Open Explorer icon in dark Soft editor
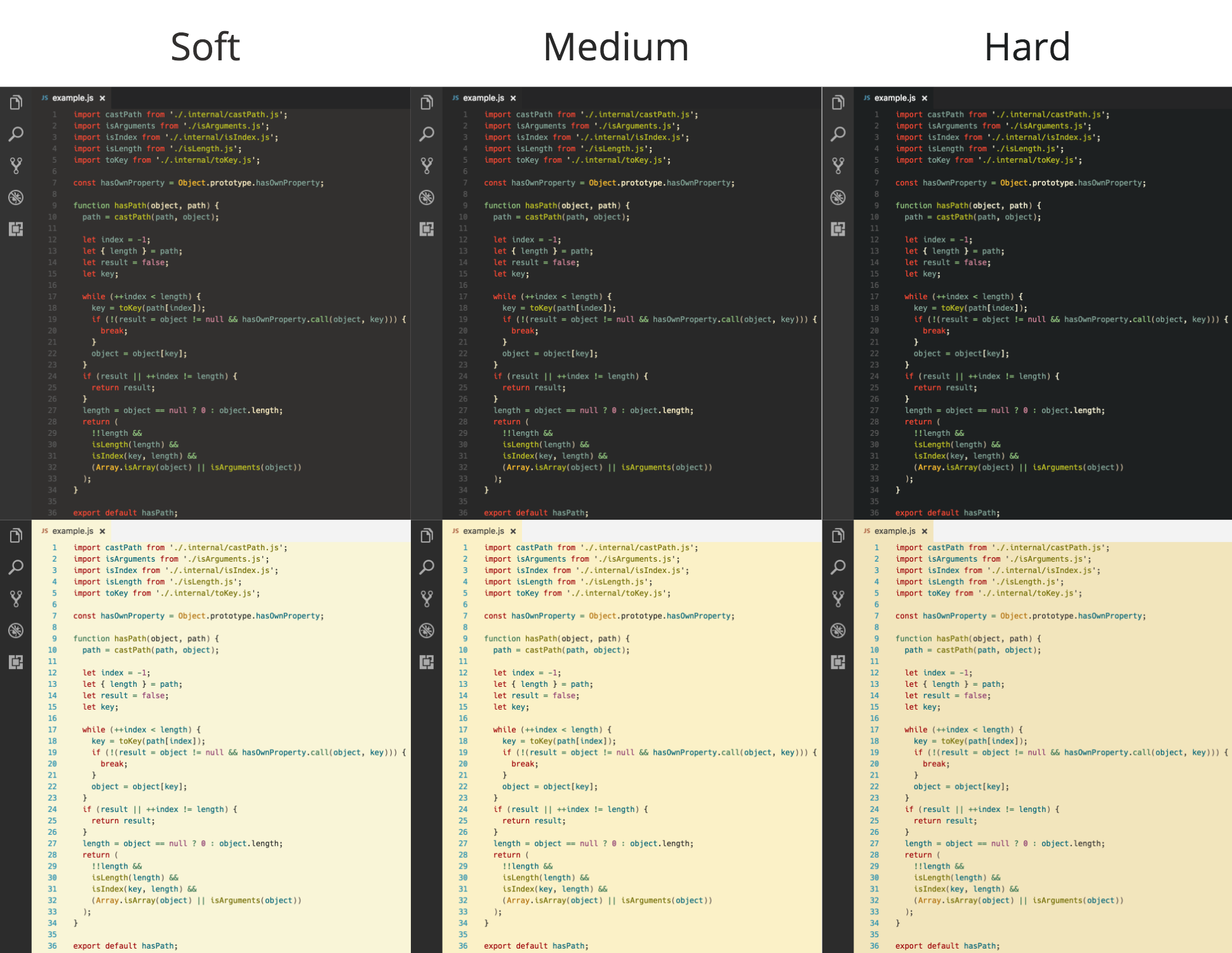 pos(16,102)
